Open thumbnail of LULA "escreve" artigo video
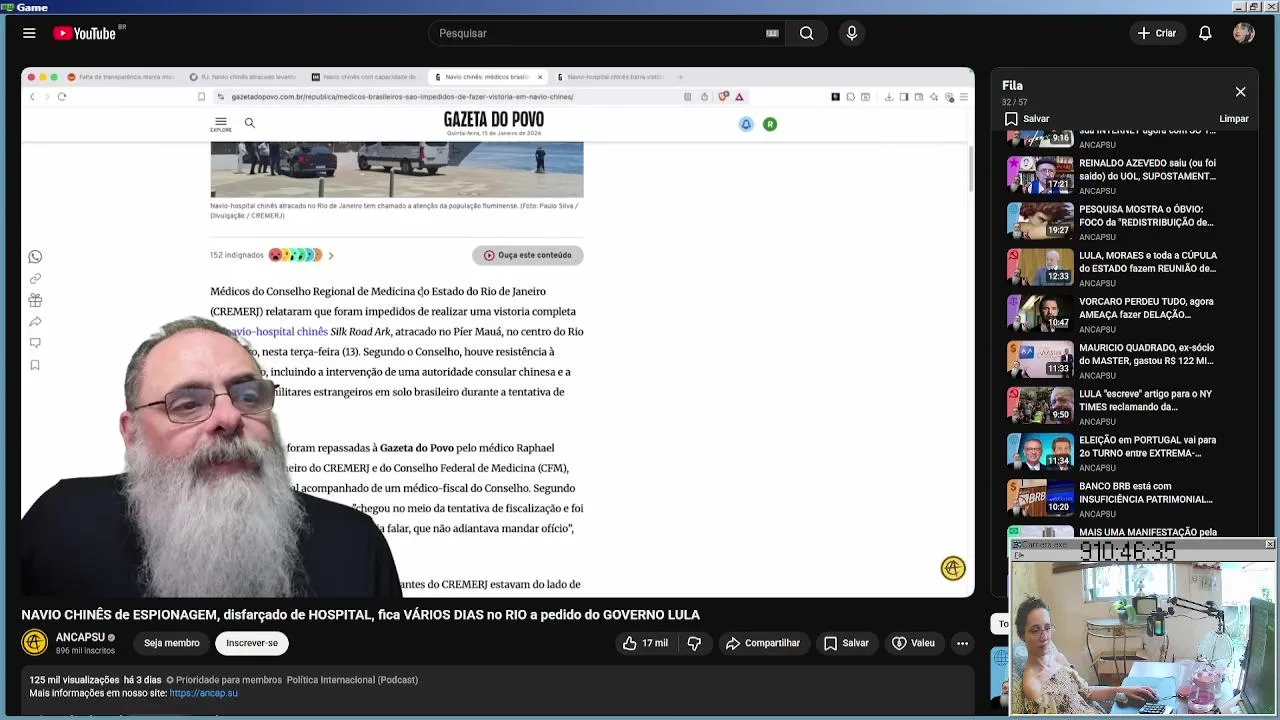This screenshot has width=1280, height=720. 1040,404
